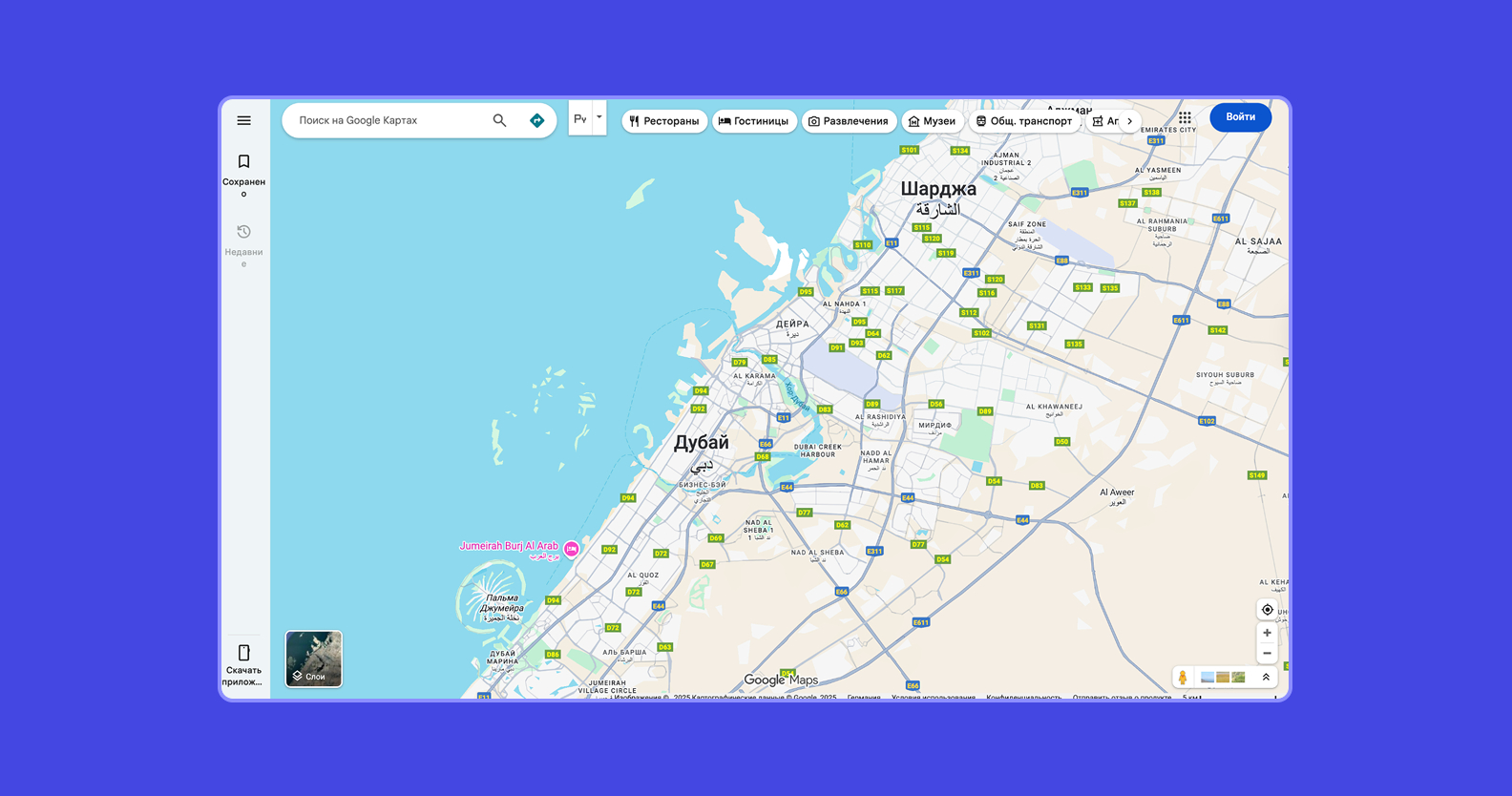1512x796 pixels.
Task: Show my location with the crosshair button
Action: point(1267,610)
